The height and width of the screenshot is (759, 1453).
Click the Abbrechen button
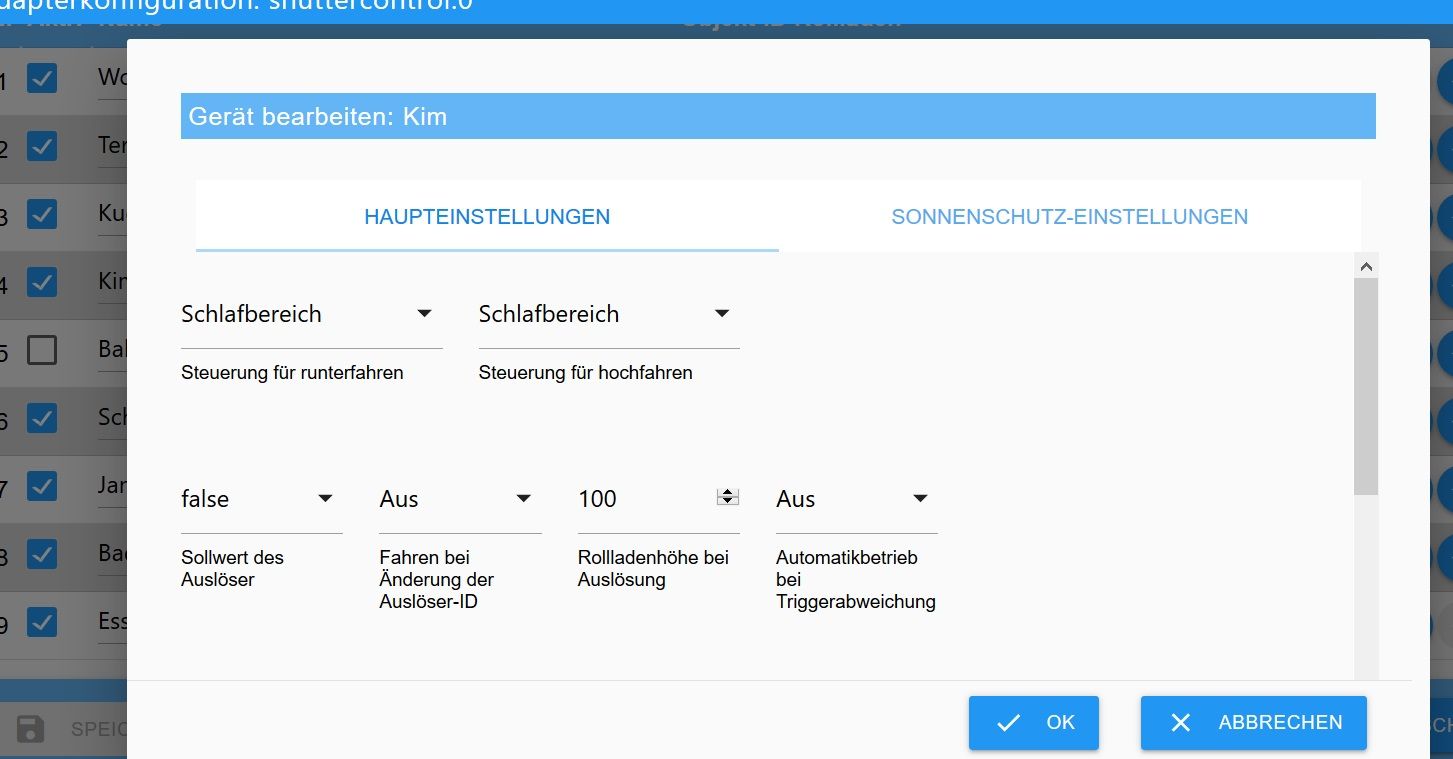1254,722
